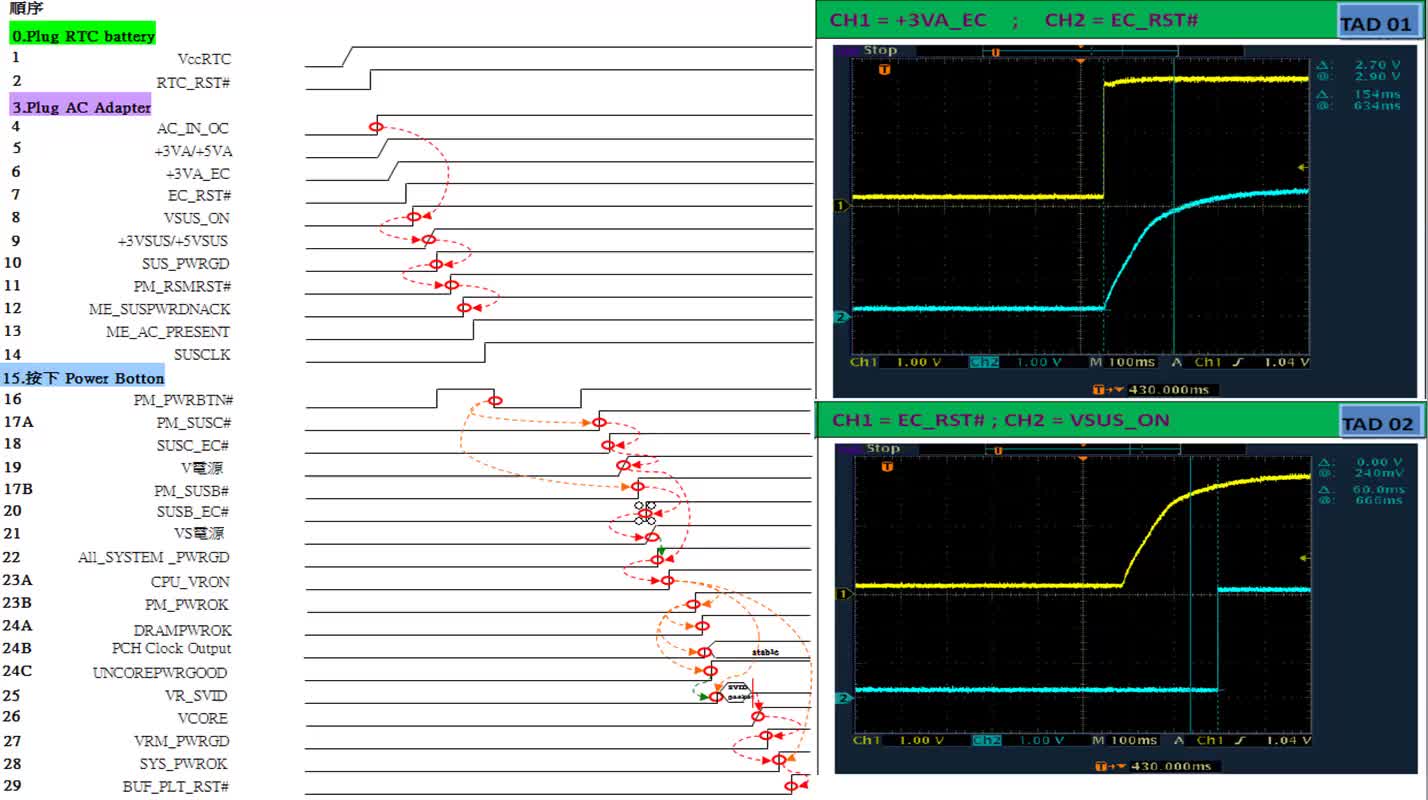The image size is (1428, 800).
Task: Select the DRAMPWROK signal label
Action: pyautogui.click(x=182, y=630)
